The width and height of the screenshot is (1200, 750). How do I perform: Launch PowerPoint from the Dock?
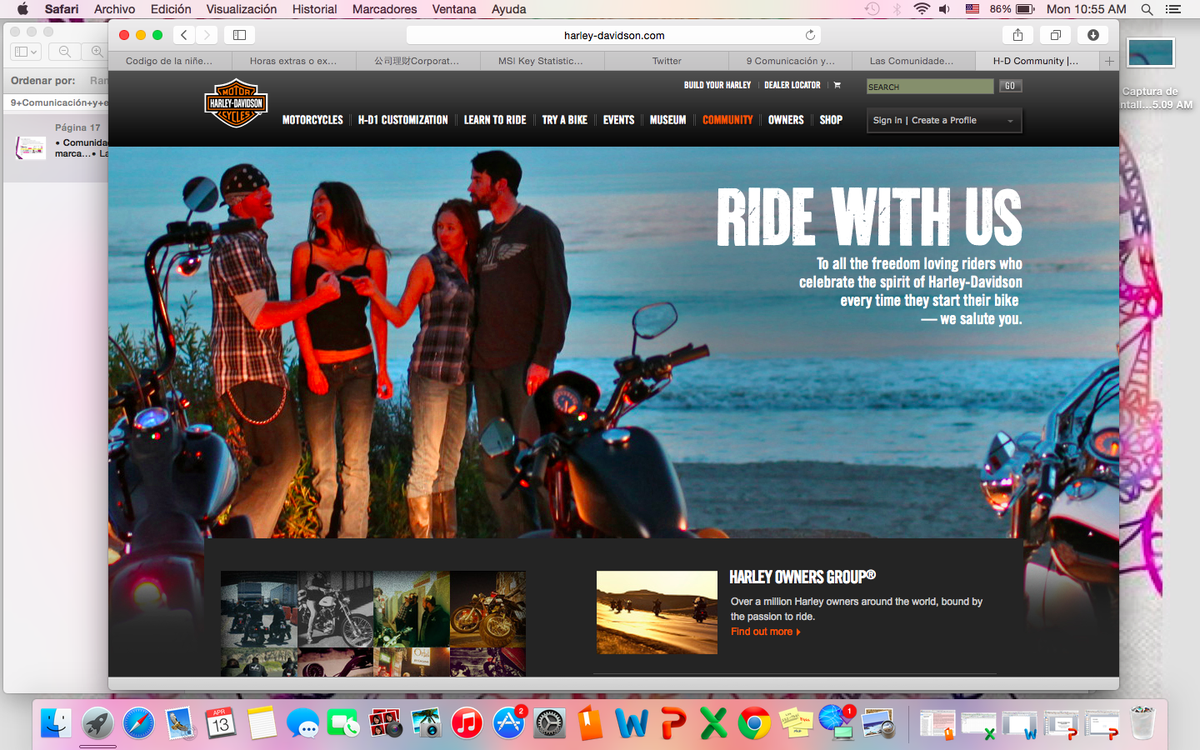(x=673, y=722)
